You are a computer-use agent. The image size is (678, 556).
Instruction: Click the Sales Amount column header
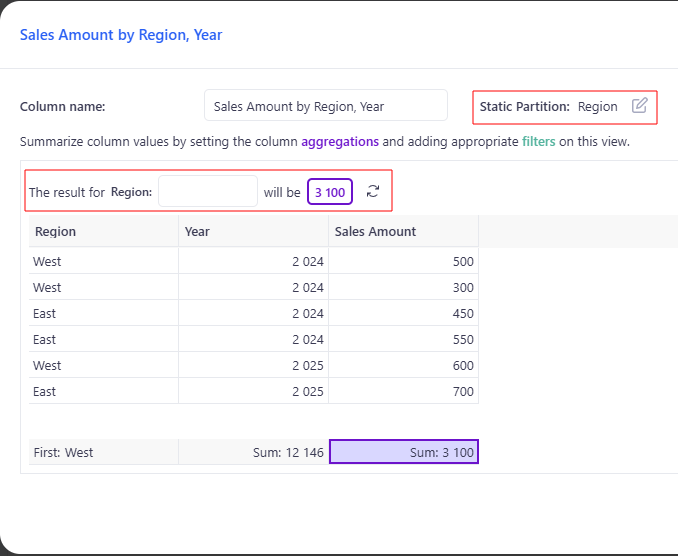click(403, 231)
